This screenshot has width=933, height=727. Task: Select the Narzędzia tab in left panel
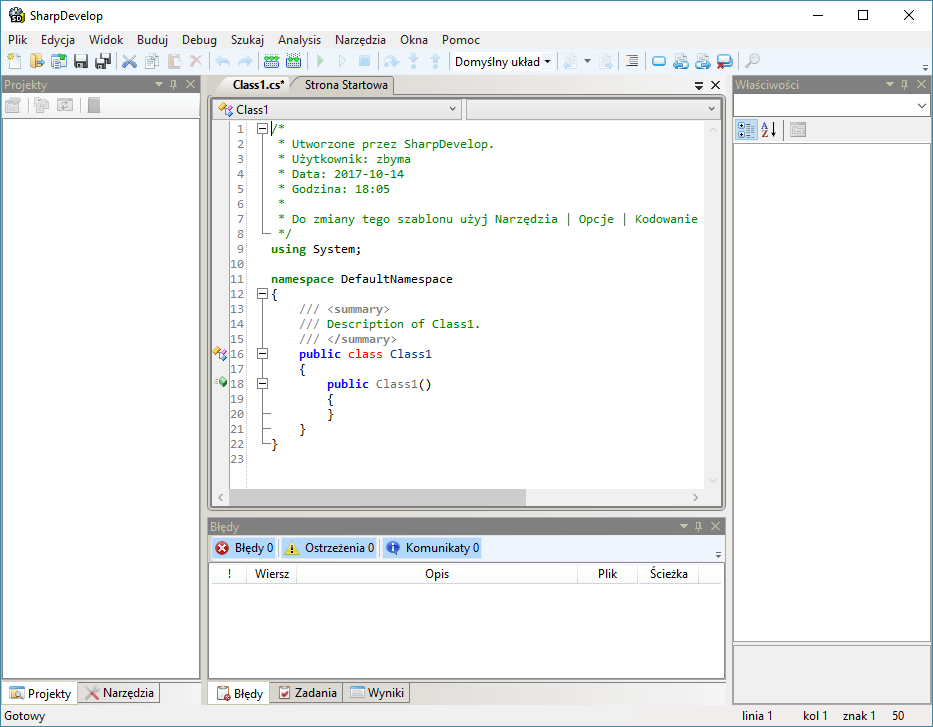119,693
